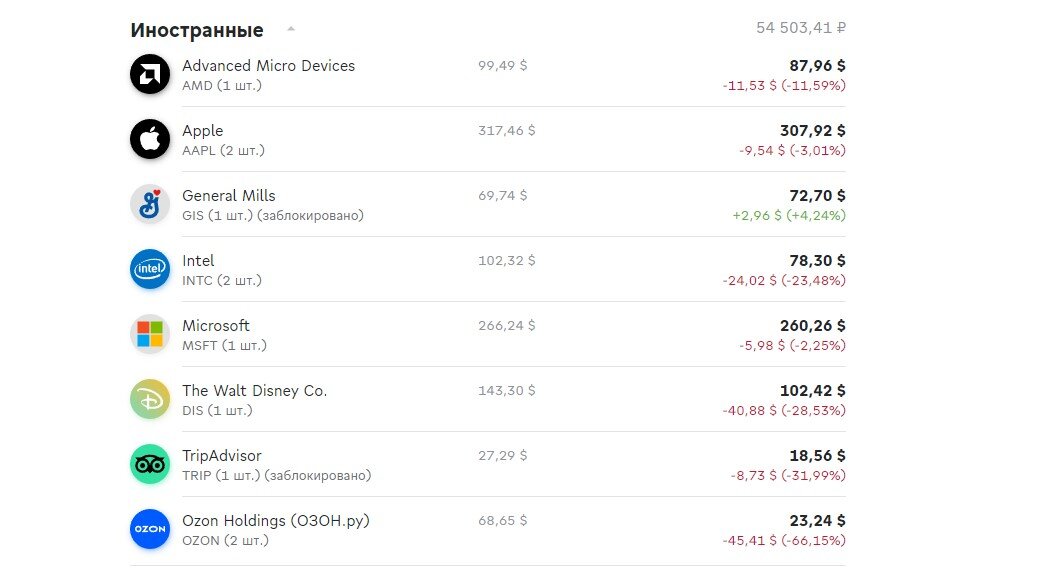Open Ozon Holdings (ОЗОН.ру) position

tap(488, 530)
